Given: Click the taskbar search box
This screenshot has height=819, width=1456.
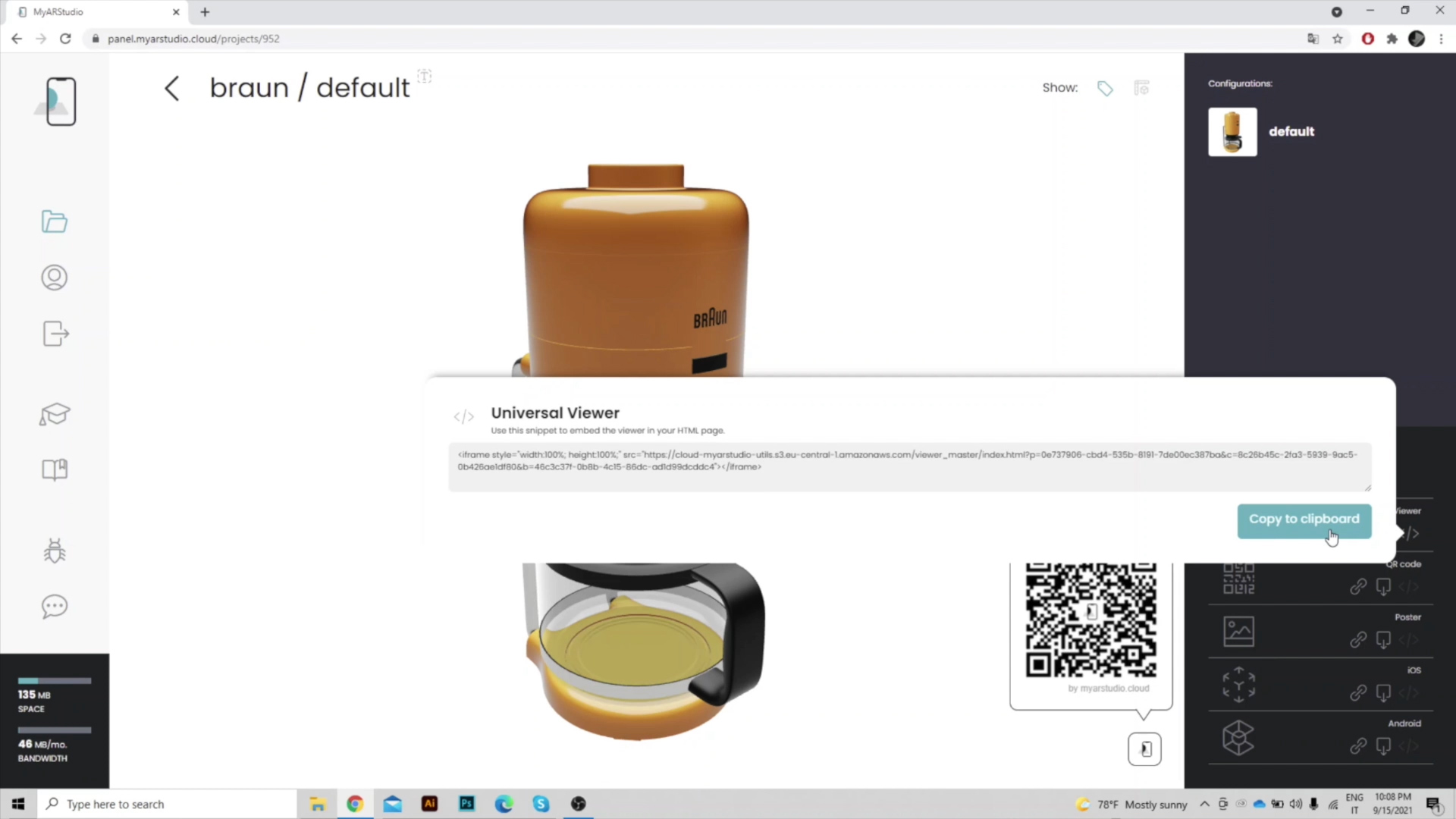Looking at the screenshot, I should click(x=167, y=804).
